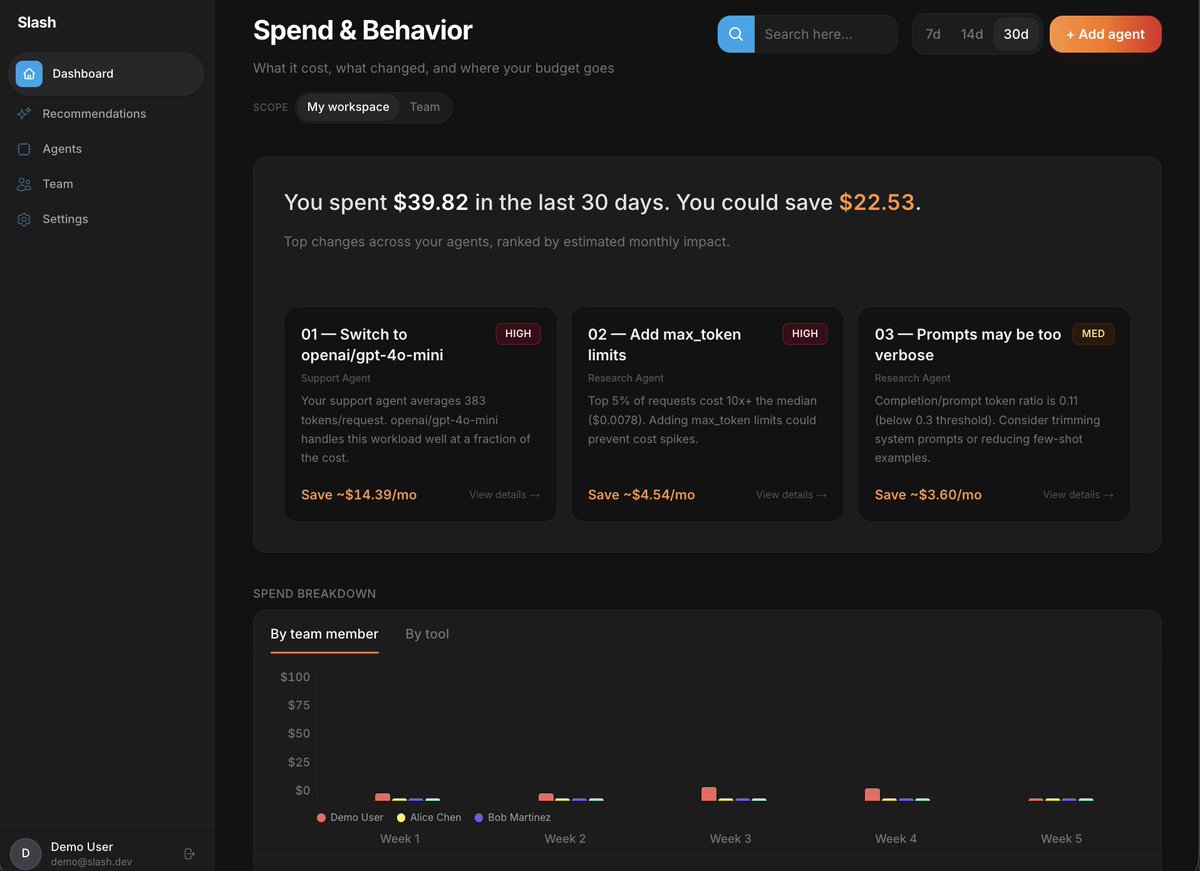View details for verbose prompts recommendation
Screen dimensions: 1200x871
(x=1079, y=495)
